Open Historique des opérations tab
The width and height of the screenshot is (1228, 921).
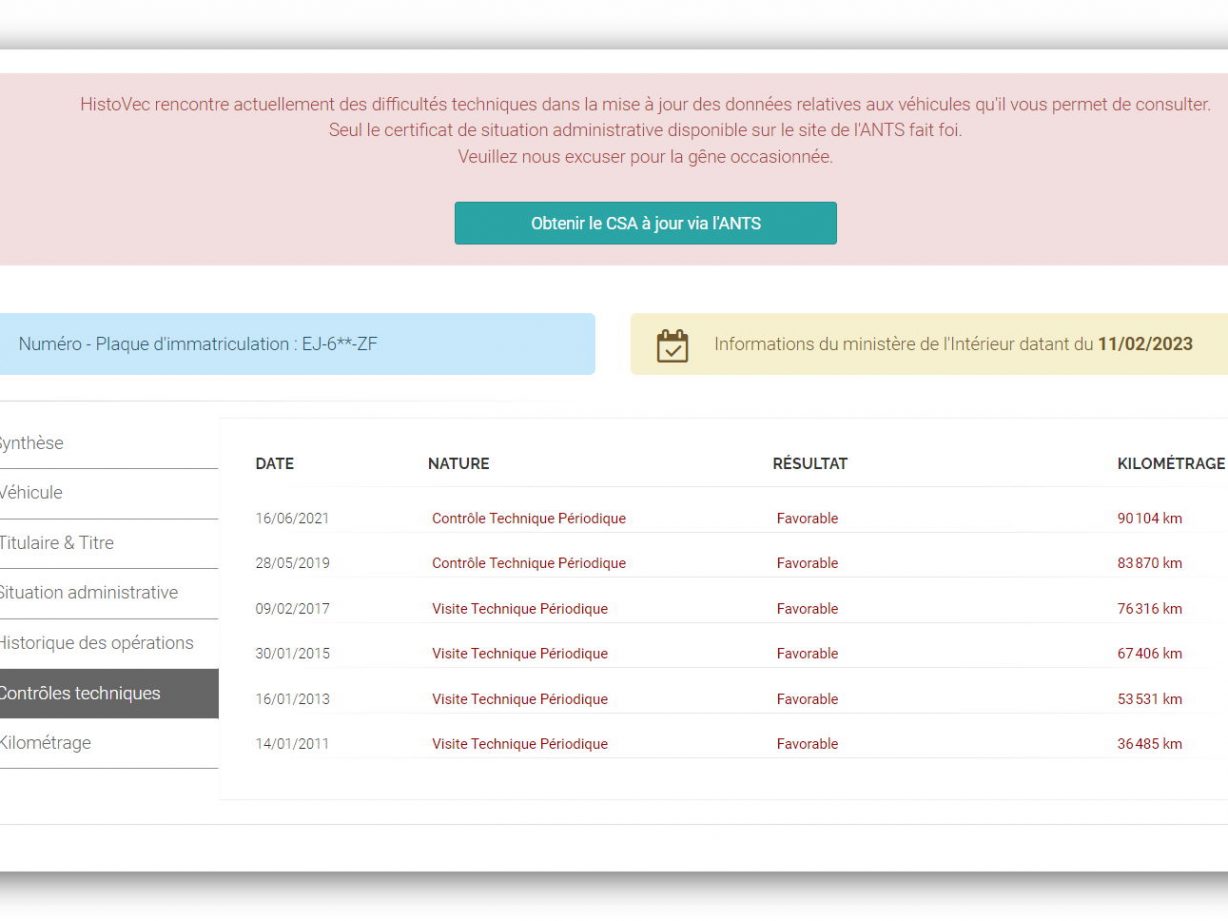97,643
